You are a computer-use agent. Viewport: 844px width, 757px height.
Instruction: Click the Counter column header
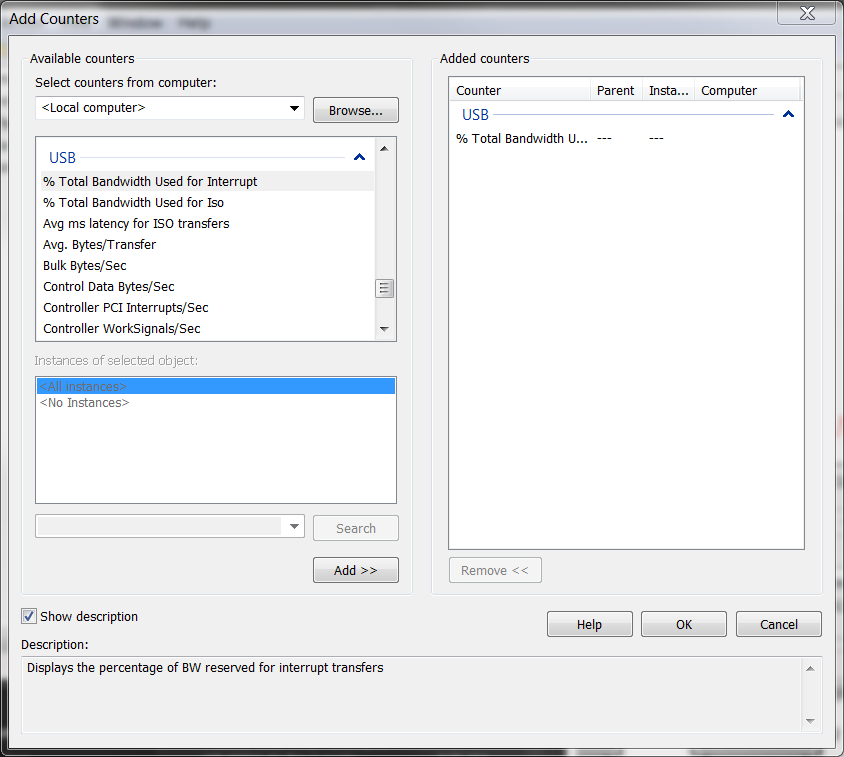[478, 90]
